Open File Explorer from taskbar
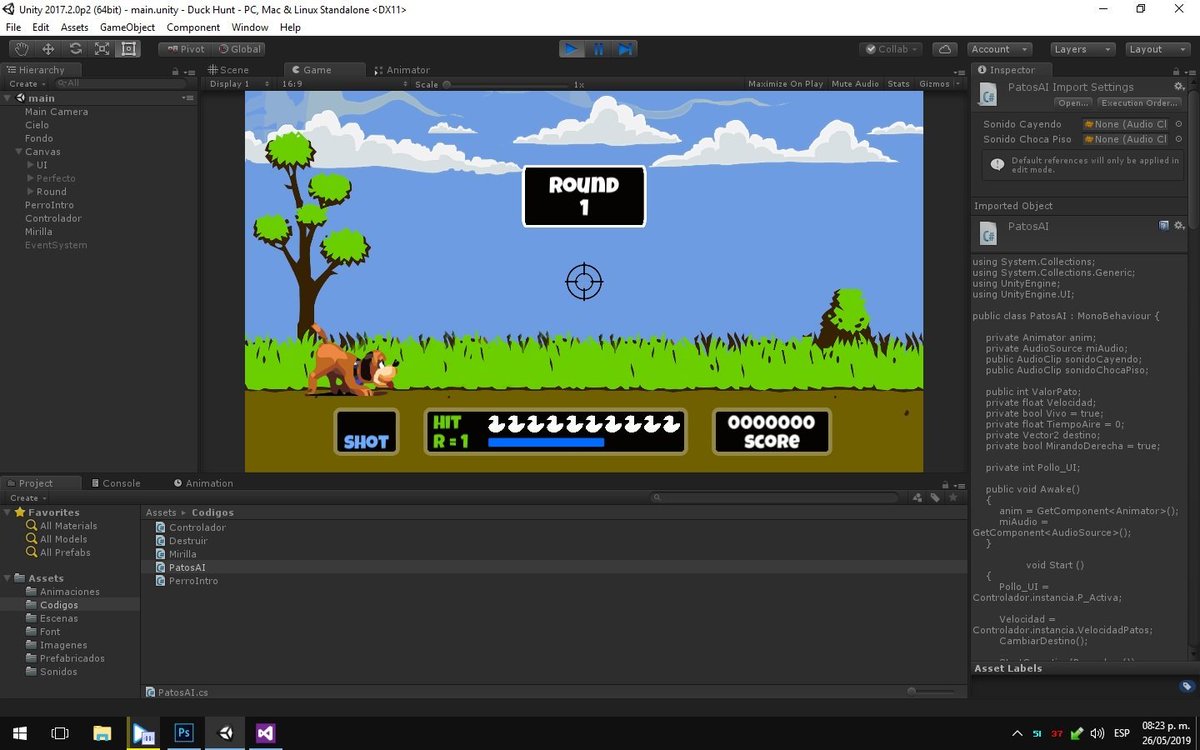Screen dimensions: 1200x750 pyautogui.click(x=102, y=733)
